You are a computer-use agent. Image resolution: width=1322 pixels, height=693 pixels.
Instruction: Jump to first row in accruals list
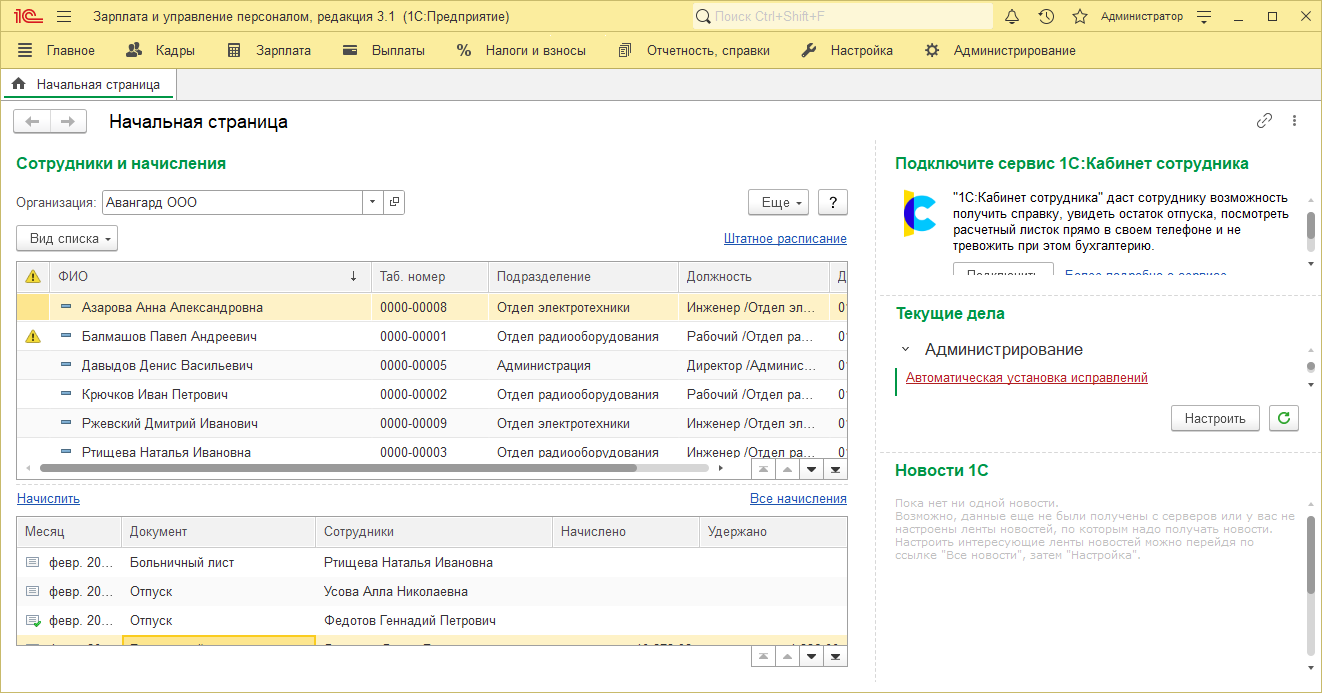[x=763, y=657]
